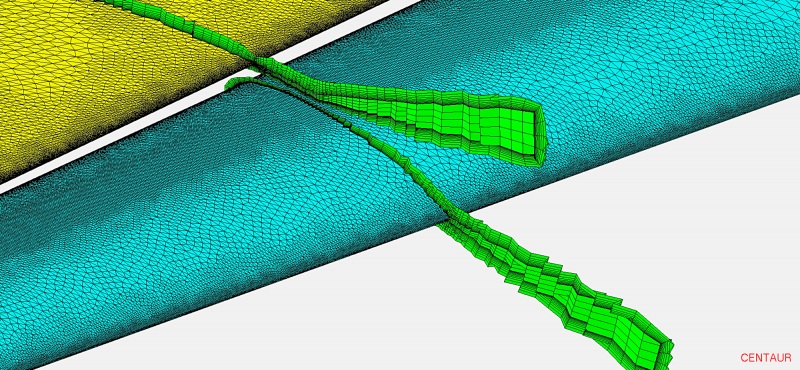Pick the point where the two green strips cross
This screenshot has height=370, width=800.
tap(260, 70)
